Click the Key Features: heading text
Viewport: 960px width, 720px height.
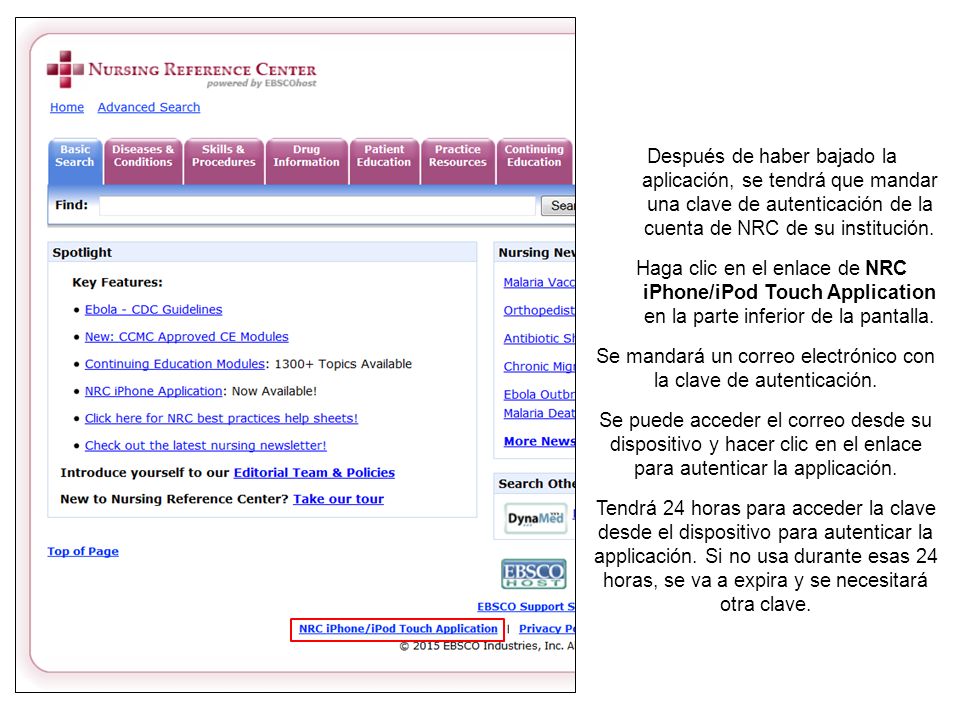coord(118,282)
